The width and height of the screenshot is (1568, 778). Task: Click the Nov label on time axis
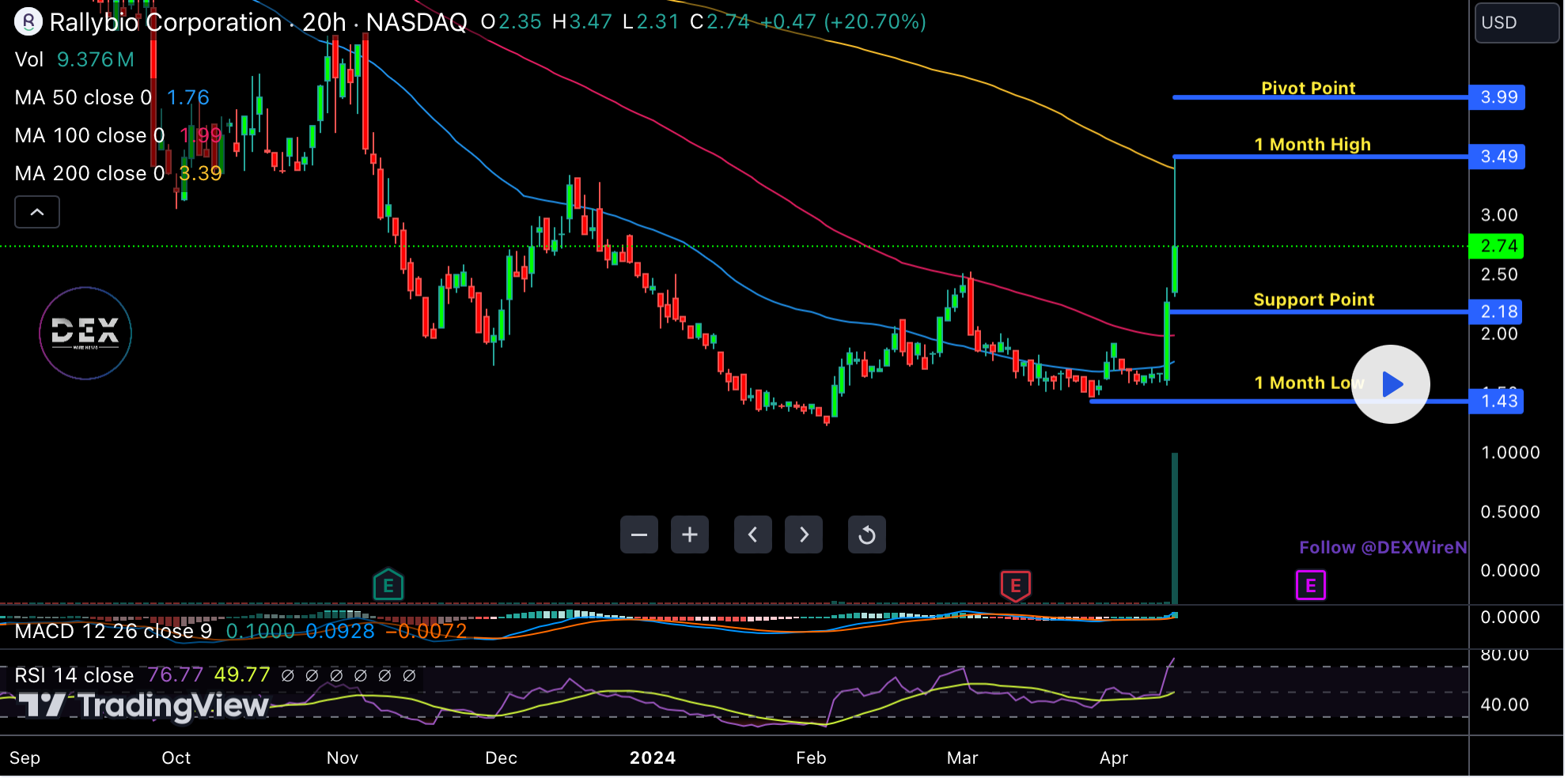tap(343, 758)
